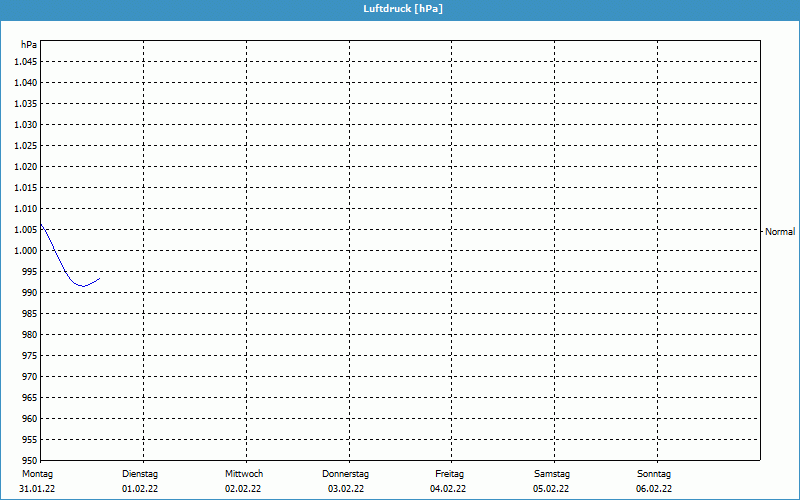Click the 990 value on the pressure axis
This screenshot has width=800, height=500.
tap(29, 292)
